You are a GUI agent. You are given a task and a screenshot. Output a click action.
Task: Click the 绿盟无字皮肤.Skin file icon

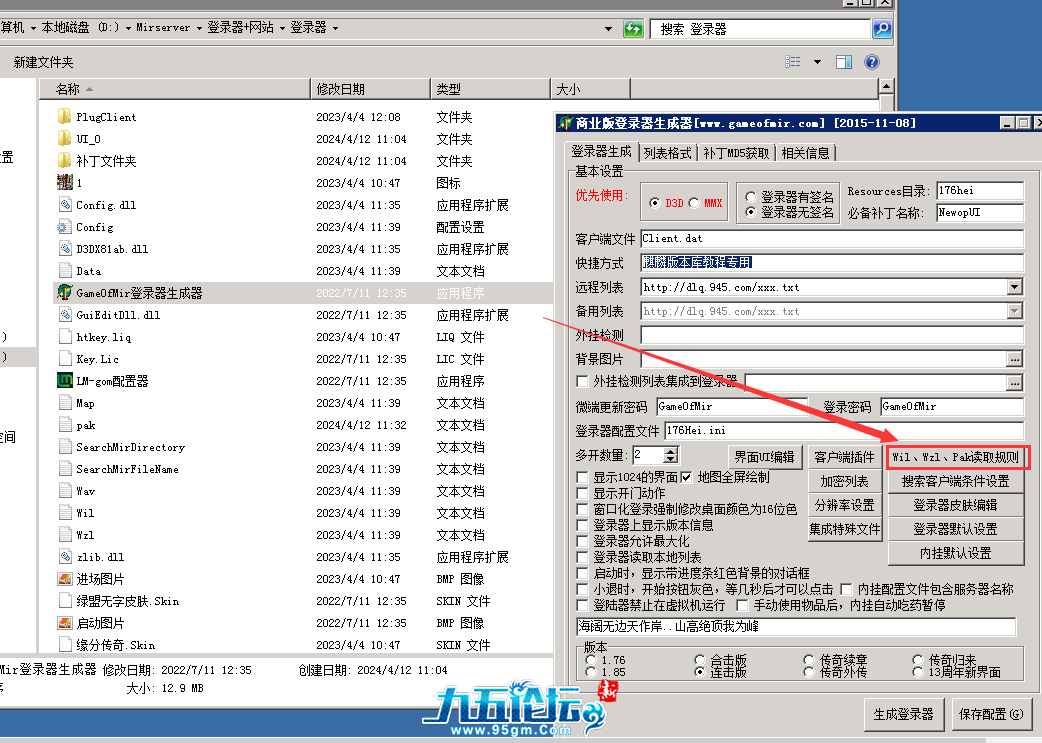pyautogui.click(x=64, y=601)
